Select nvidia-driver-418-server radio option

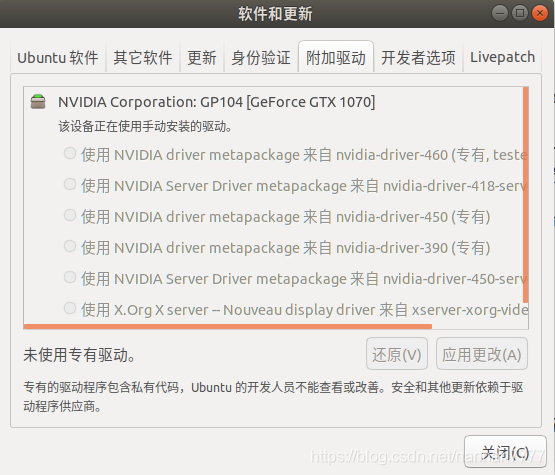[x=70, y=184]
